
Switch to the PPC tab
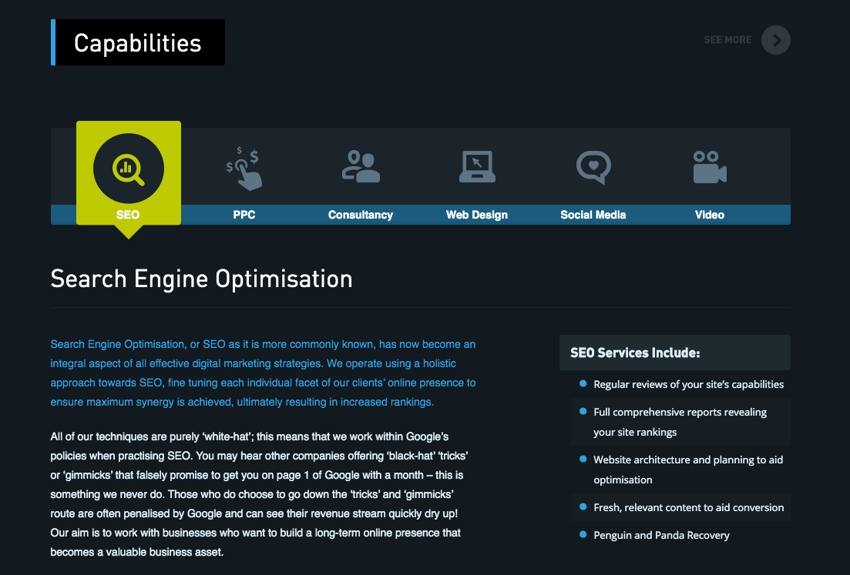tap(244, 215)
